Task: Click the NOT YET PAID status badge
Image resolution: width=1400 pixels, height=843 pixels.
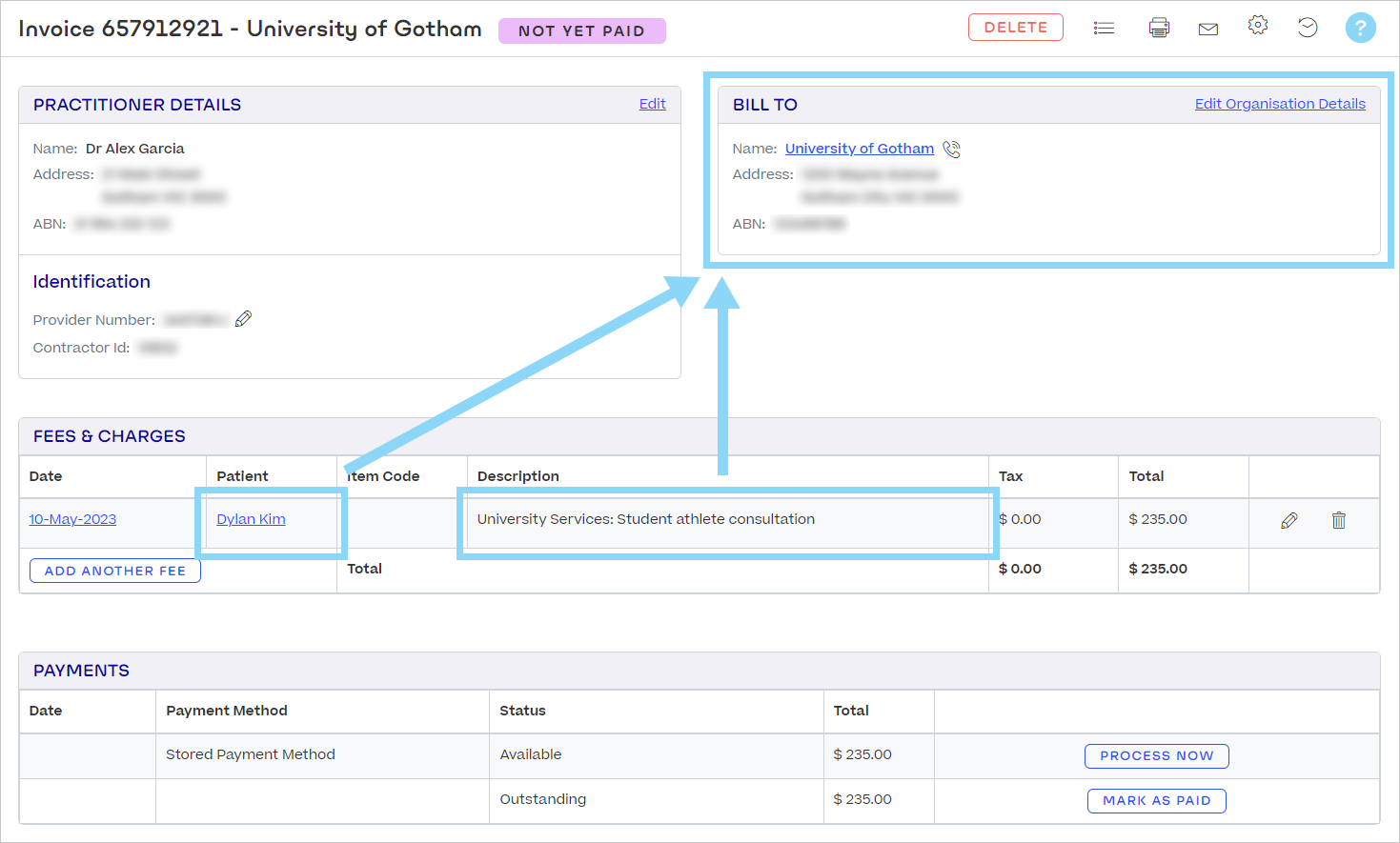Action: pyautogui.click(x=581, y=30)
